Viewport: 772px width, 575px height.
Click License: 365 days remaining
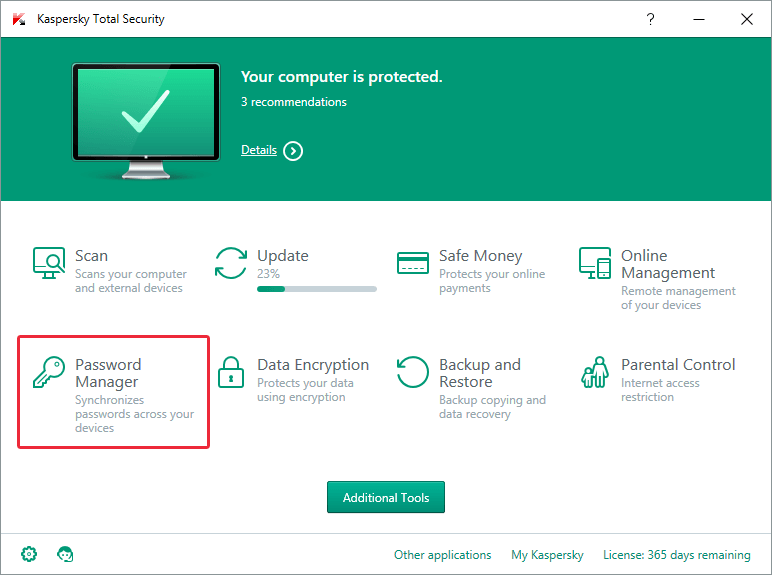click(x=676, y=555)
